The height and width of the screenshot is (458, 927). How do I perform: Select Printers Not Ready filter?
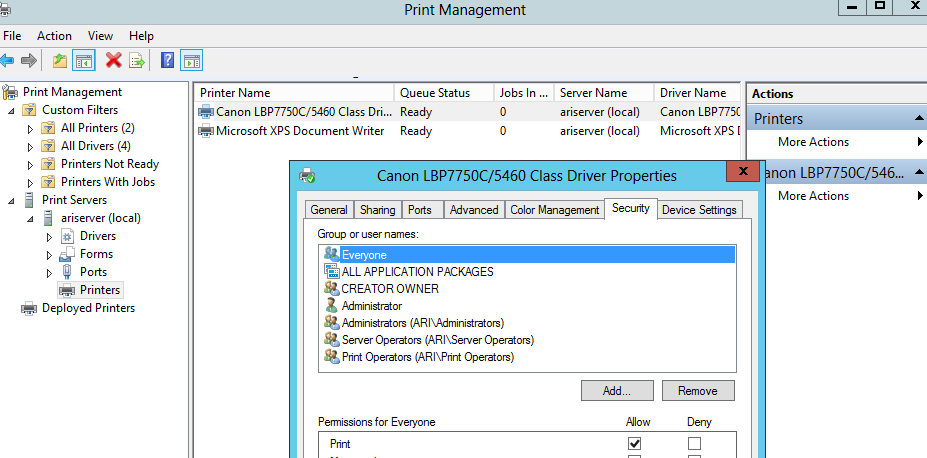[110, 164]
